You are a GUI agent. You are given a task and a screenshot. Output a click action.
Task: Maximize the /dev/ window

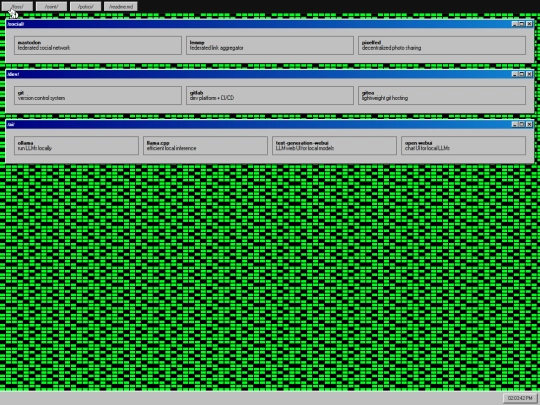(x=522, y=74)
